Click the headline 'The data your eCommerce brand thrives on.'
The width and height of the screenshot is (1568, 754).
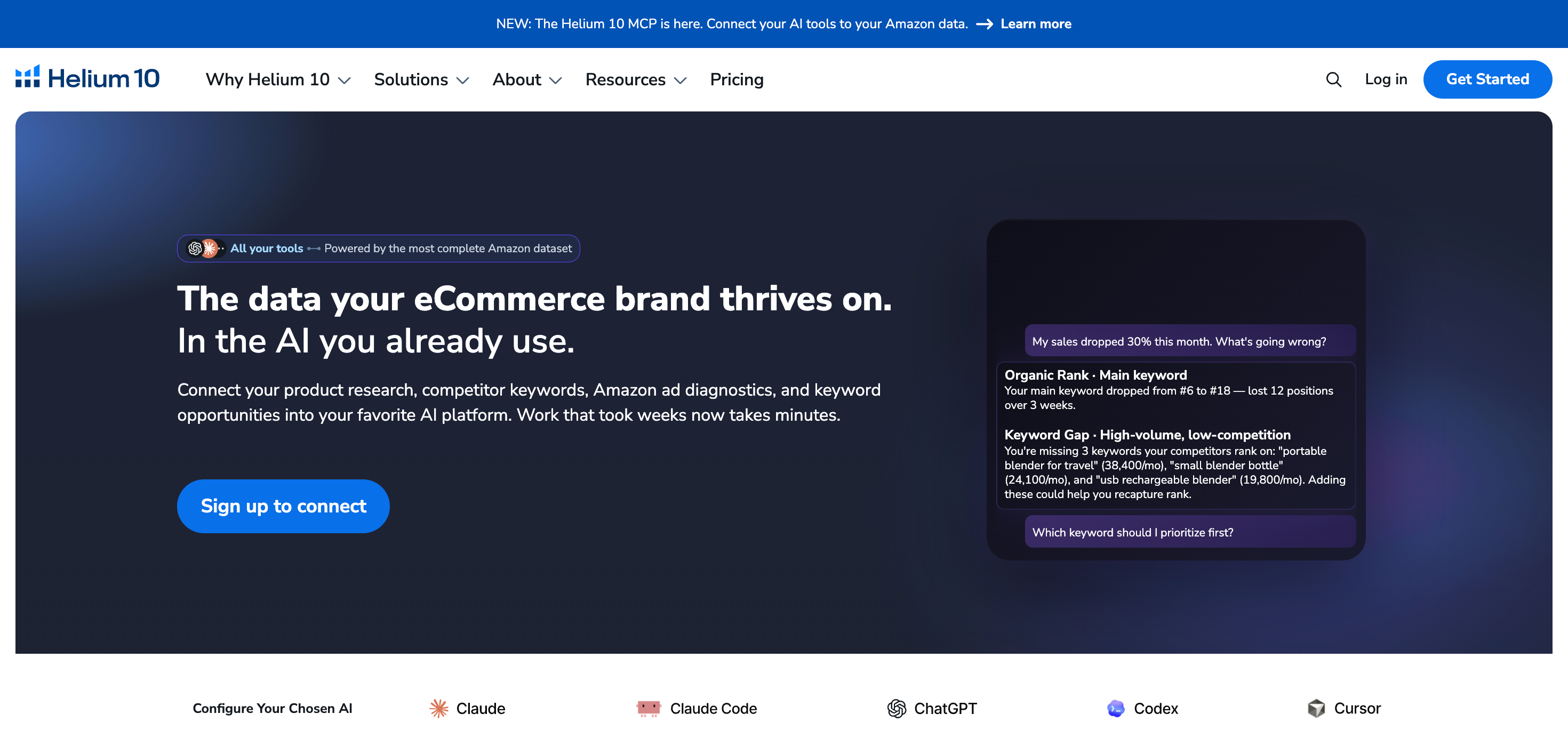(x=534, y=299)
